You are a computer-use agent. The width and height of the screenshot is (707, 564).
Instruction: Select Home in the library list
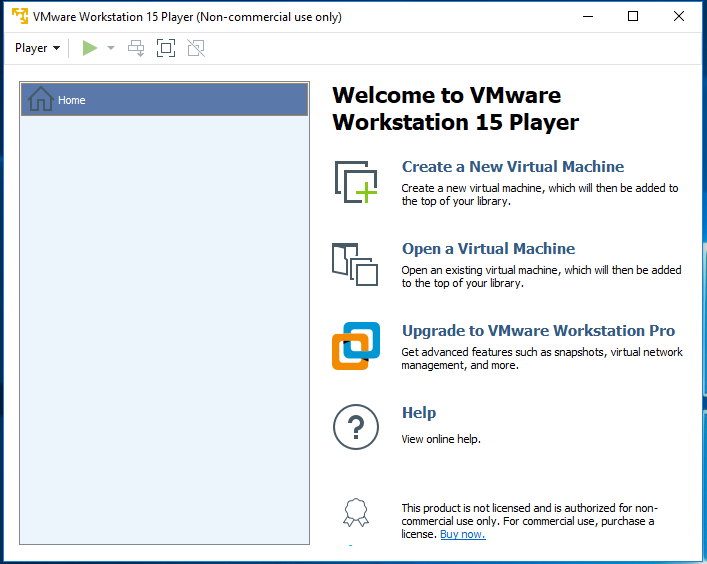tap(165, 100)
